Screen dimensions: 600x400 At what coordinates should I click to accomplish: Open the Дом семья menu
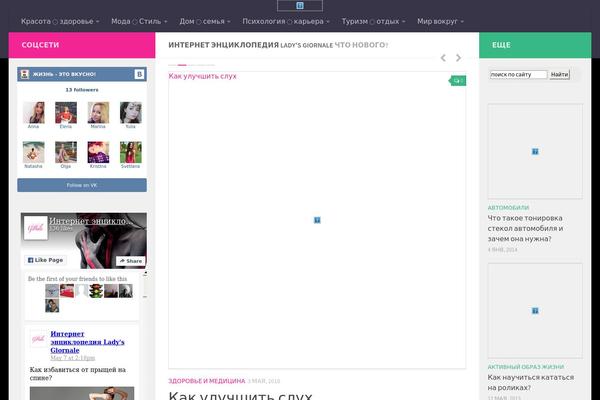(x=205, y=21)
